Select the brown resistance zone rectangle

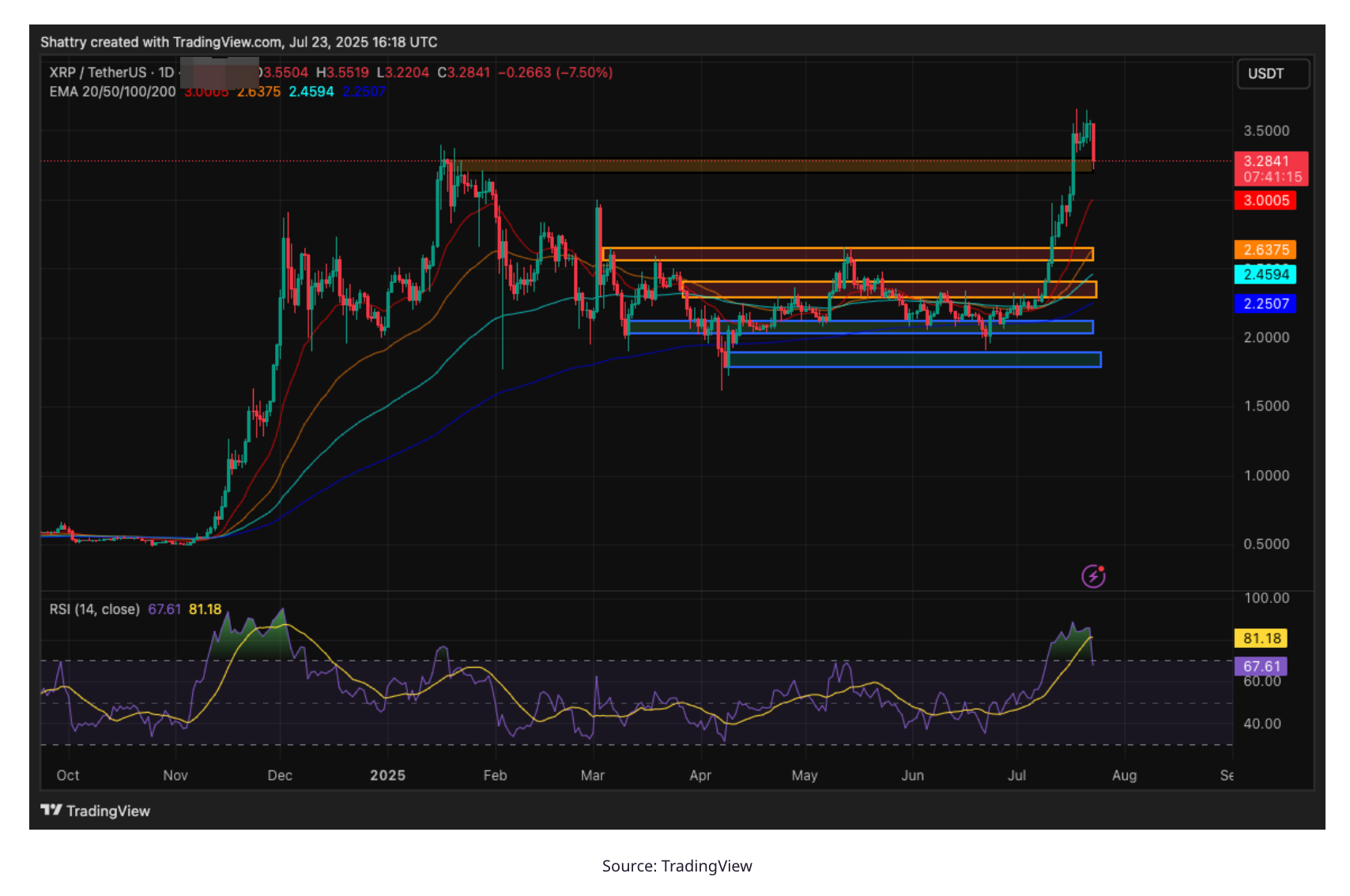click(767, 166)
